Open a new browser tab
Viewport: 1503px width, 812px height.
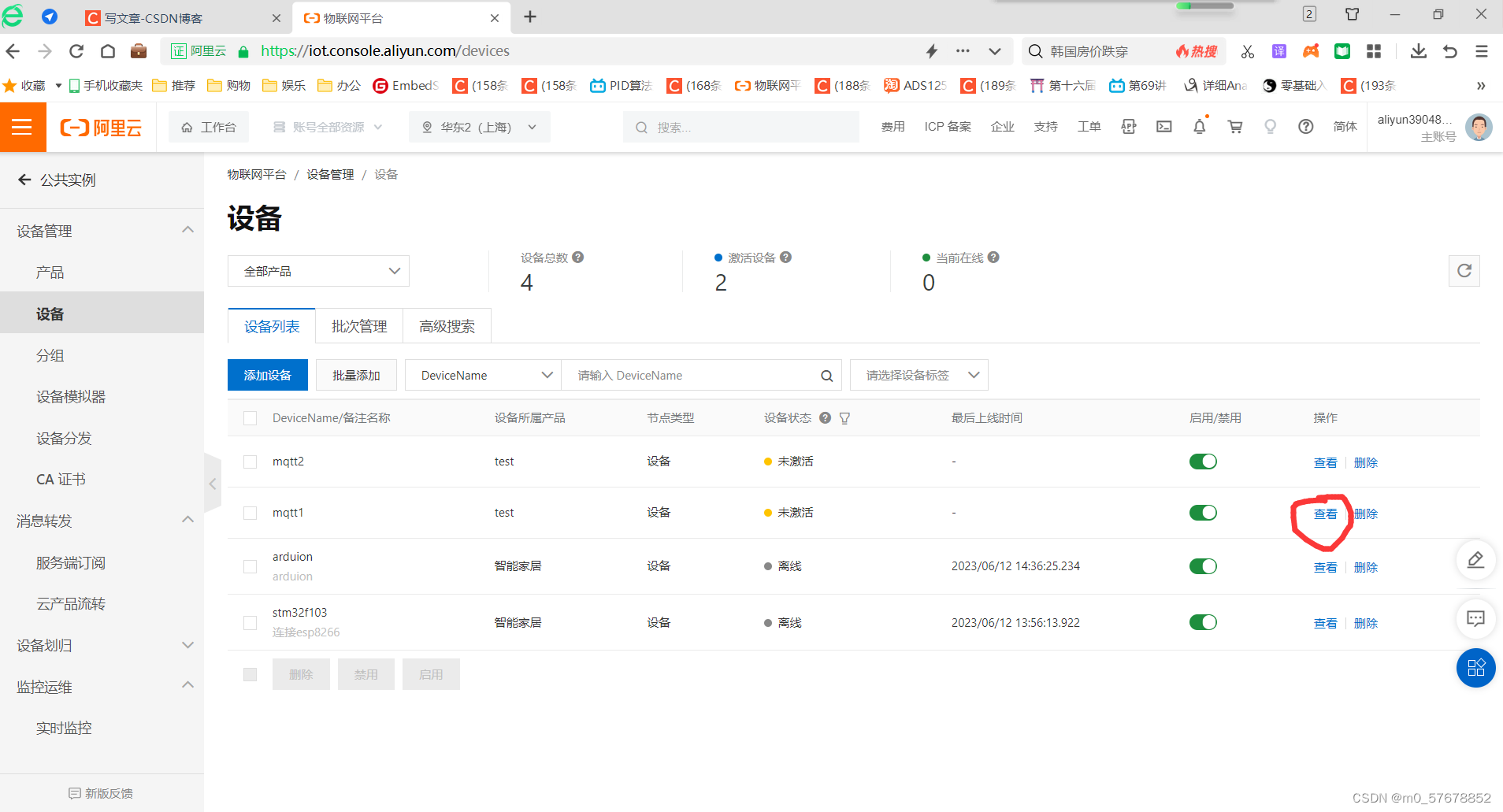530,17
